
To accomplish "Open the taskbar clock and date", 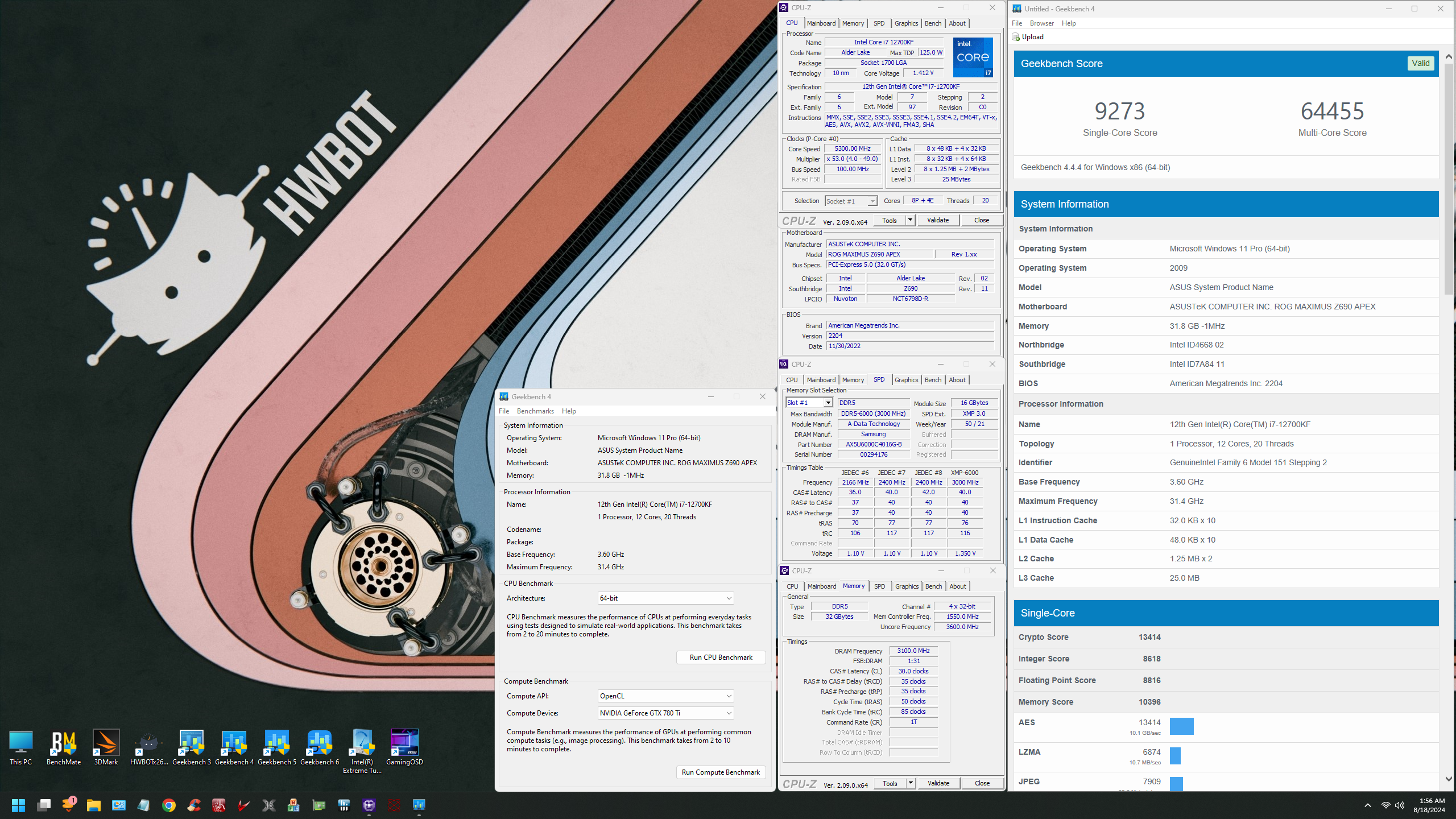I will pos(1429,805).
